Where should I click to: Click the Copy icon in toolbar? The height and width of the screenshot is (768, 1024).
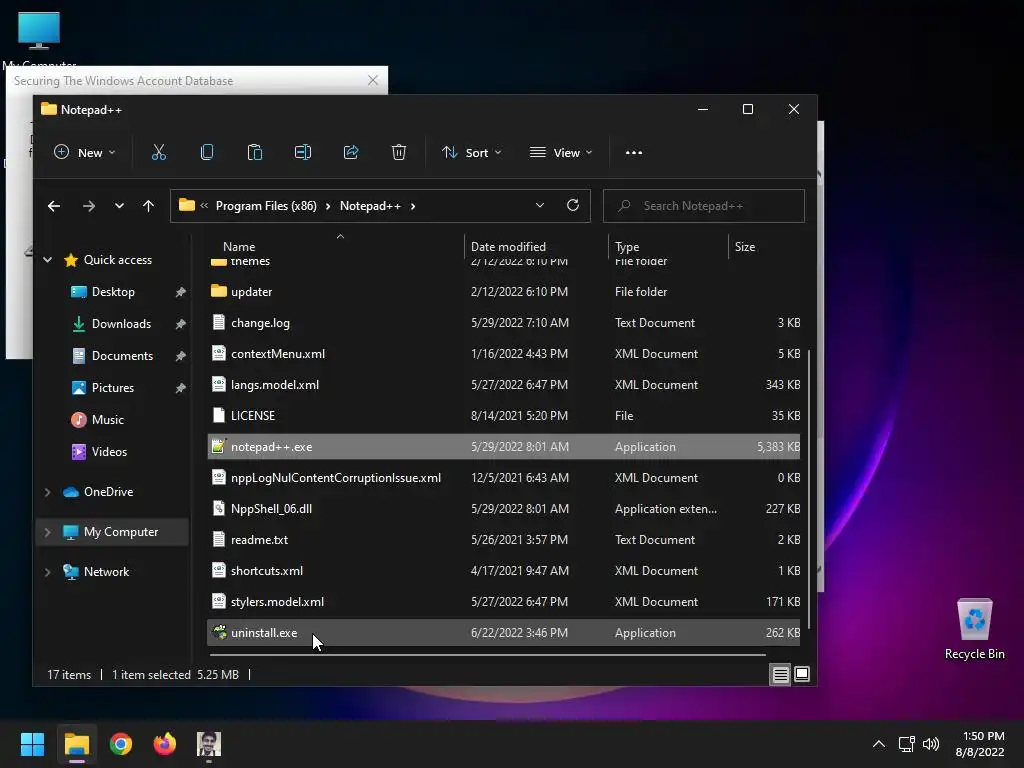pyautogui.click(x=207, y=152)
